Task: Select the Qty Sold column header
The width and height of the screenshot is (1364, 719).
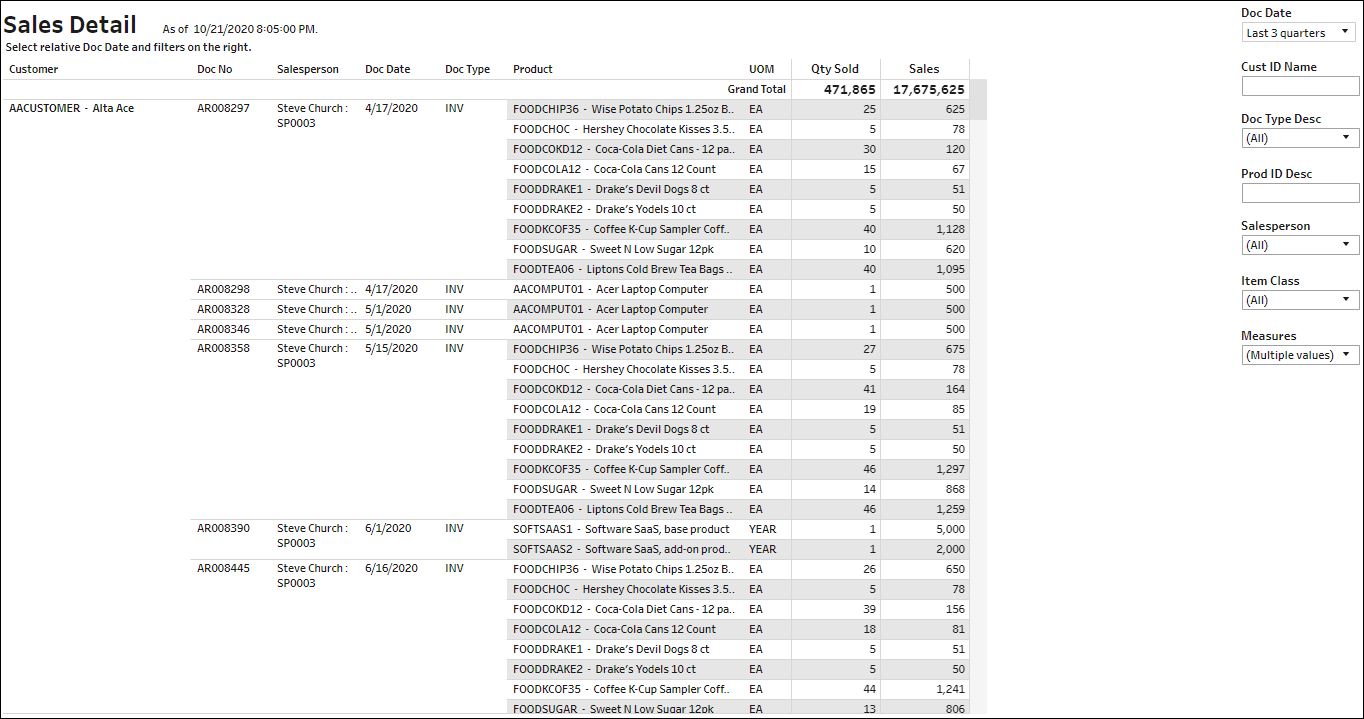Action: pos(834,69)
